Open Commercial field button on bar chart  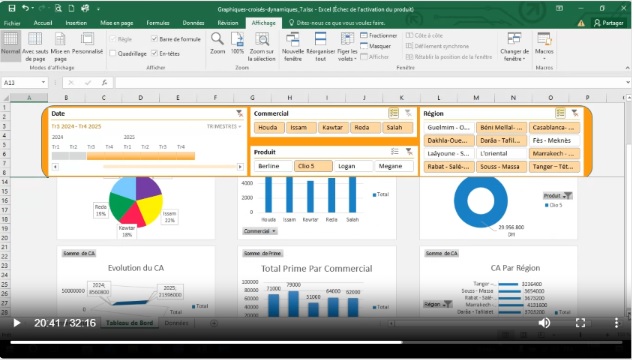(260, 231)
